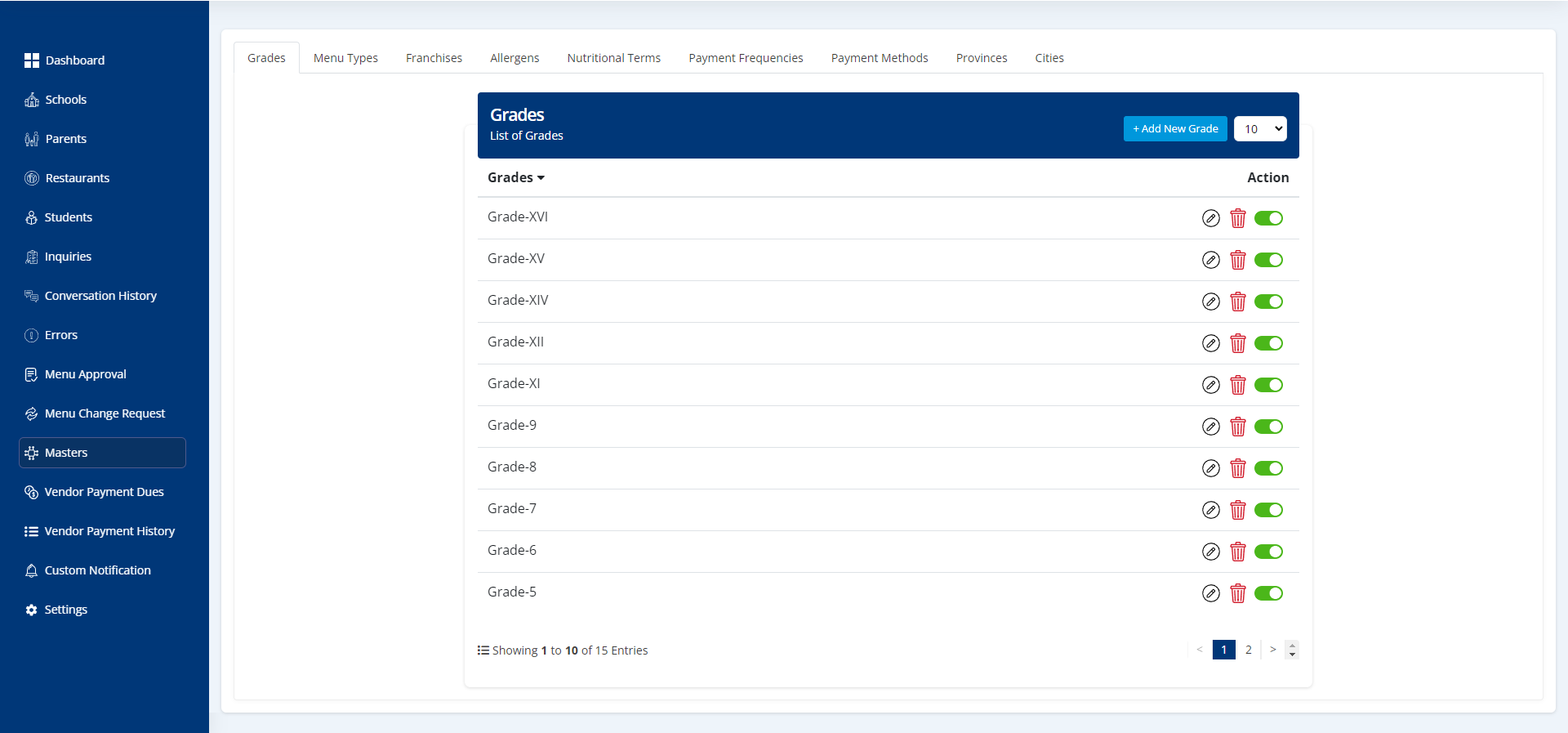The image size is (1568, 733).
Task: Click the Custom Notification bell icon
Action: point(32,570)
